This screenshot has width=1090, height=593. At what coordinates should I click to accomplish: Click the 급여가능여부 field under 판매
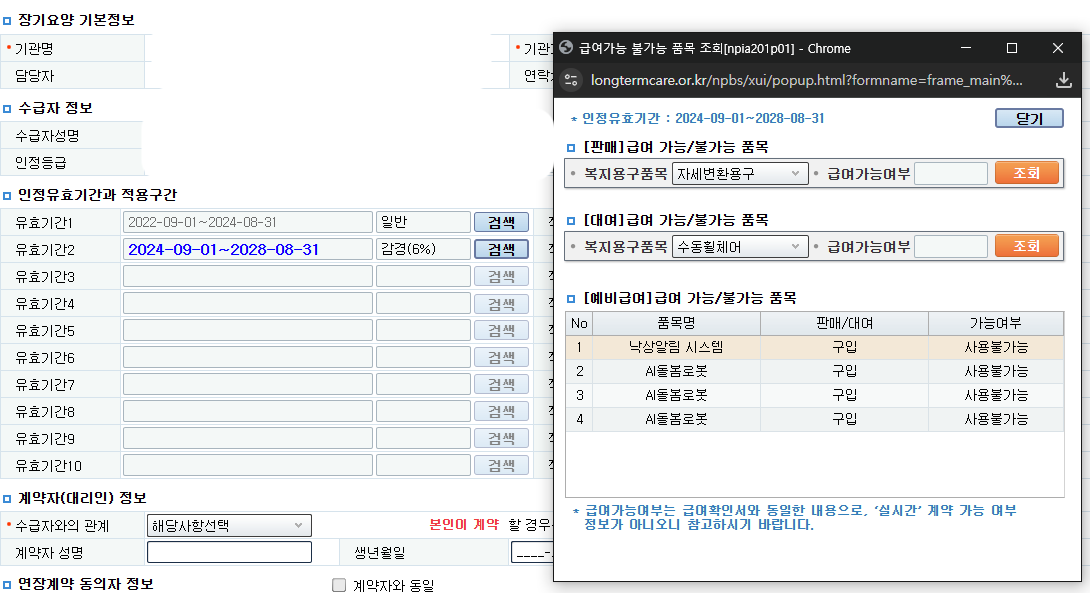point(950,174)
